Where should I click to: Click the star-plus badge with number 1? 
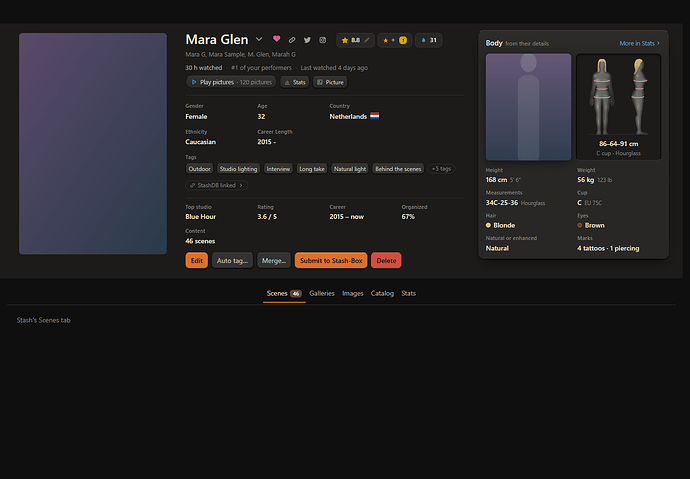[x=395, y=40]
